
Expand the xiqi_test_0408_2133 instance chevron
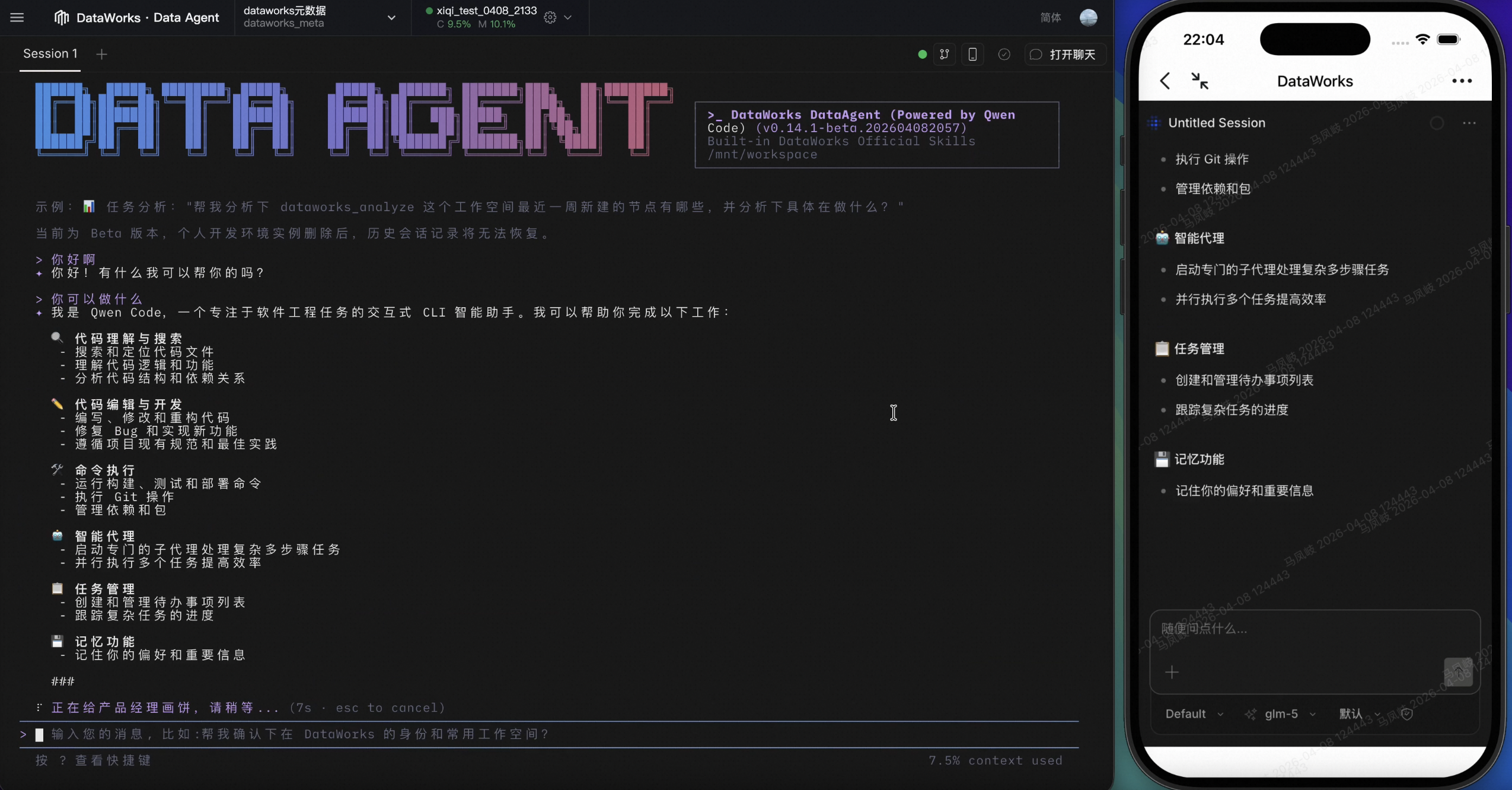568,17
